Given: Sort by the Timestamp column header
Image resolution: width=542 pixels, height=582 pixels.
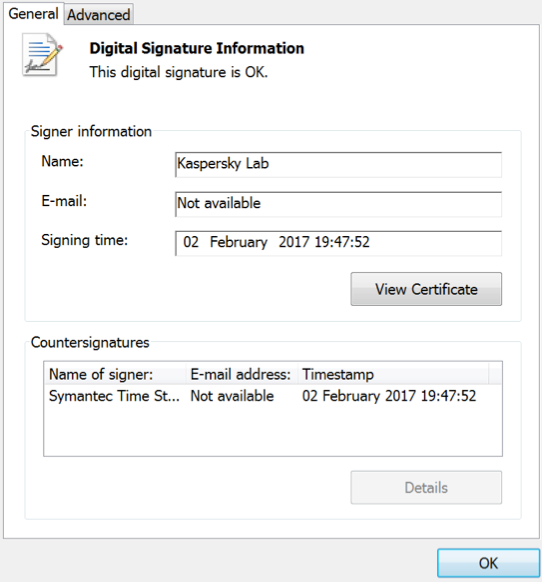Looking at the screenshot, I should 394,374.
